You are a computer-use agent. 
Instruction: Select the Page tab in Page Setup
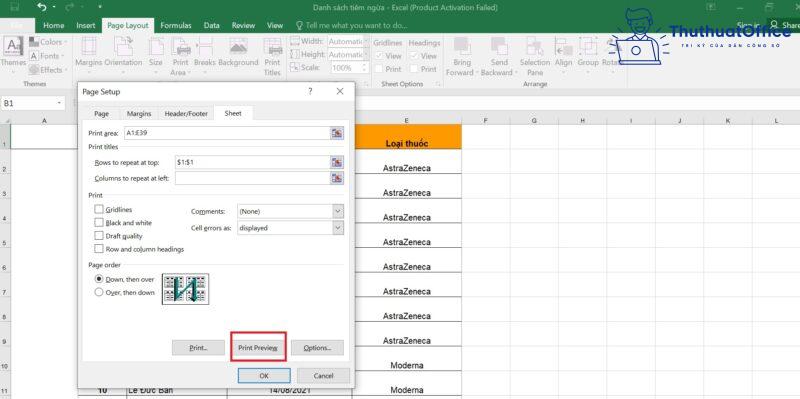(102, 113)
